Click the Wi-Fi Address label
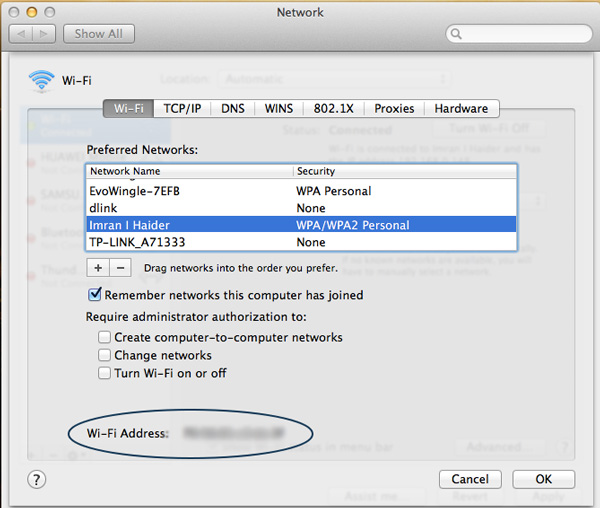 (x=127, y=433)
